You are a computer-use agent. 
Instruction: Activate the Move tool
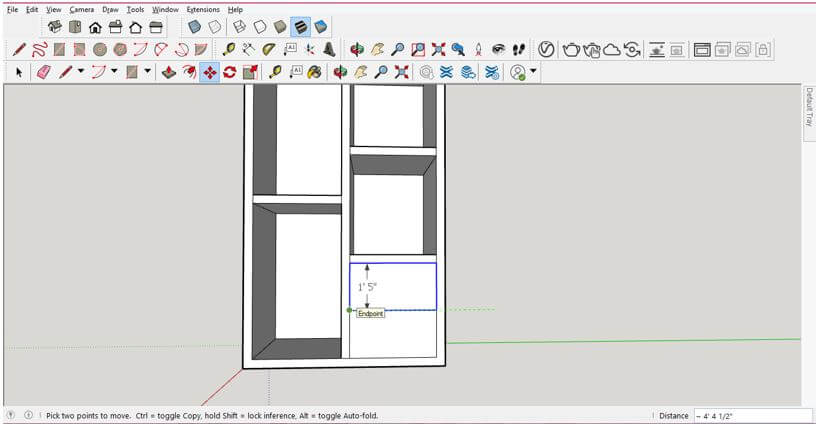tap(210, 72)
